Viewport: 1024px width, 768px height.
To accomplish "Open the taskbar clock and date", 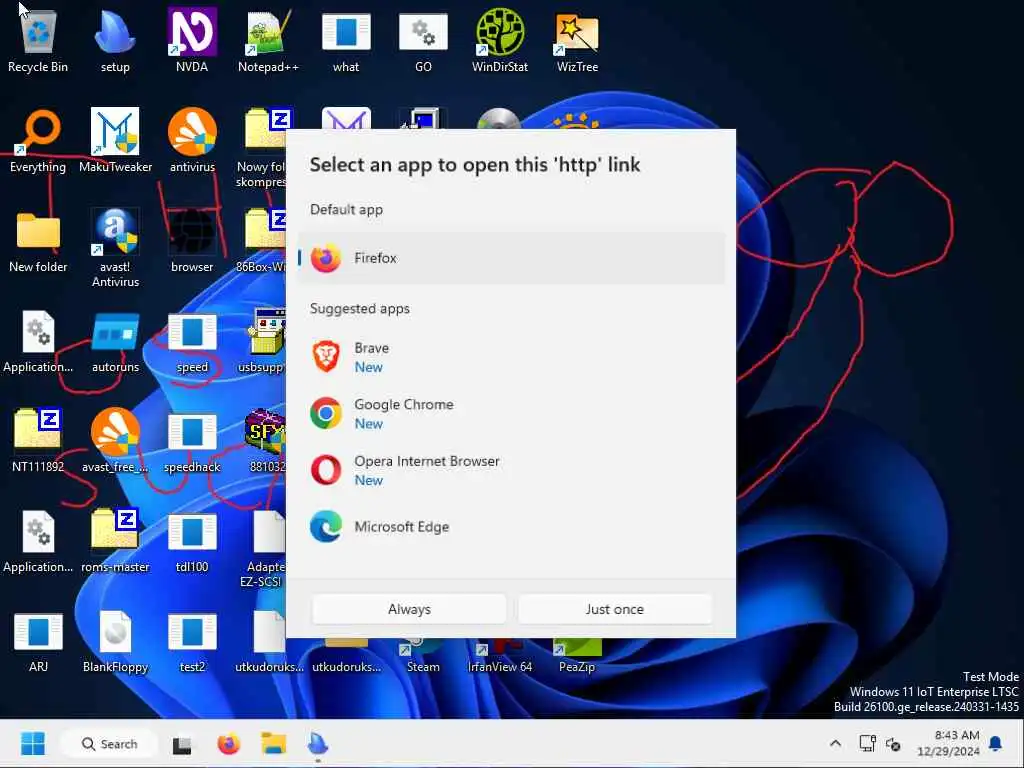I will click(948, 744).
